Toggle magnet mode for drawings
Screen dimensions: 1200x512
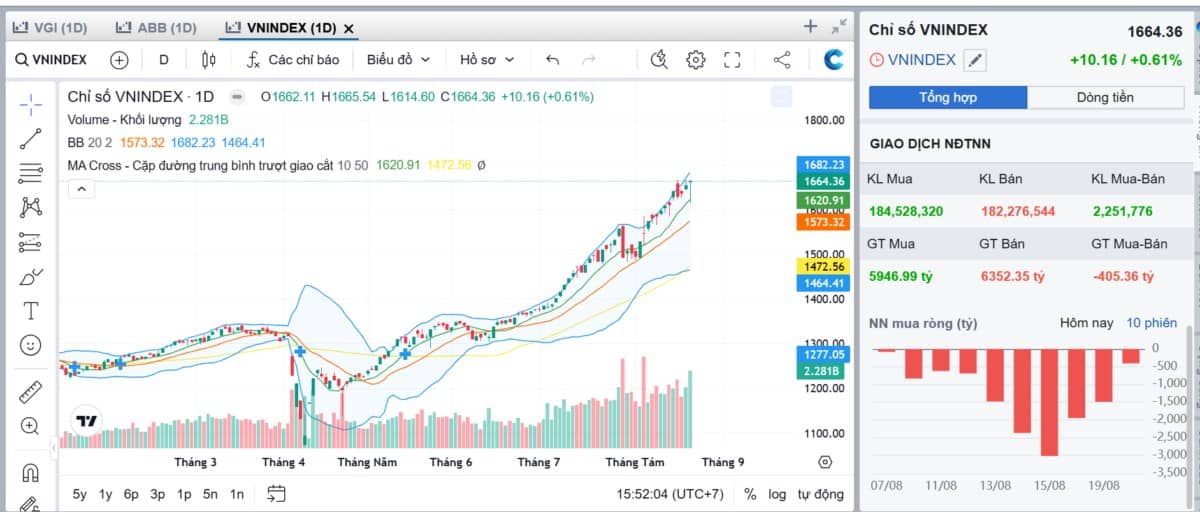[x=31, y=472]
